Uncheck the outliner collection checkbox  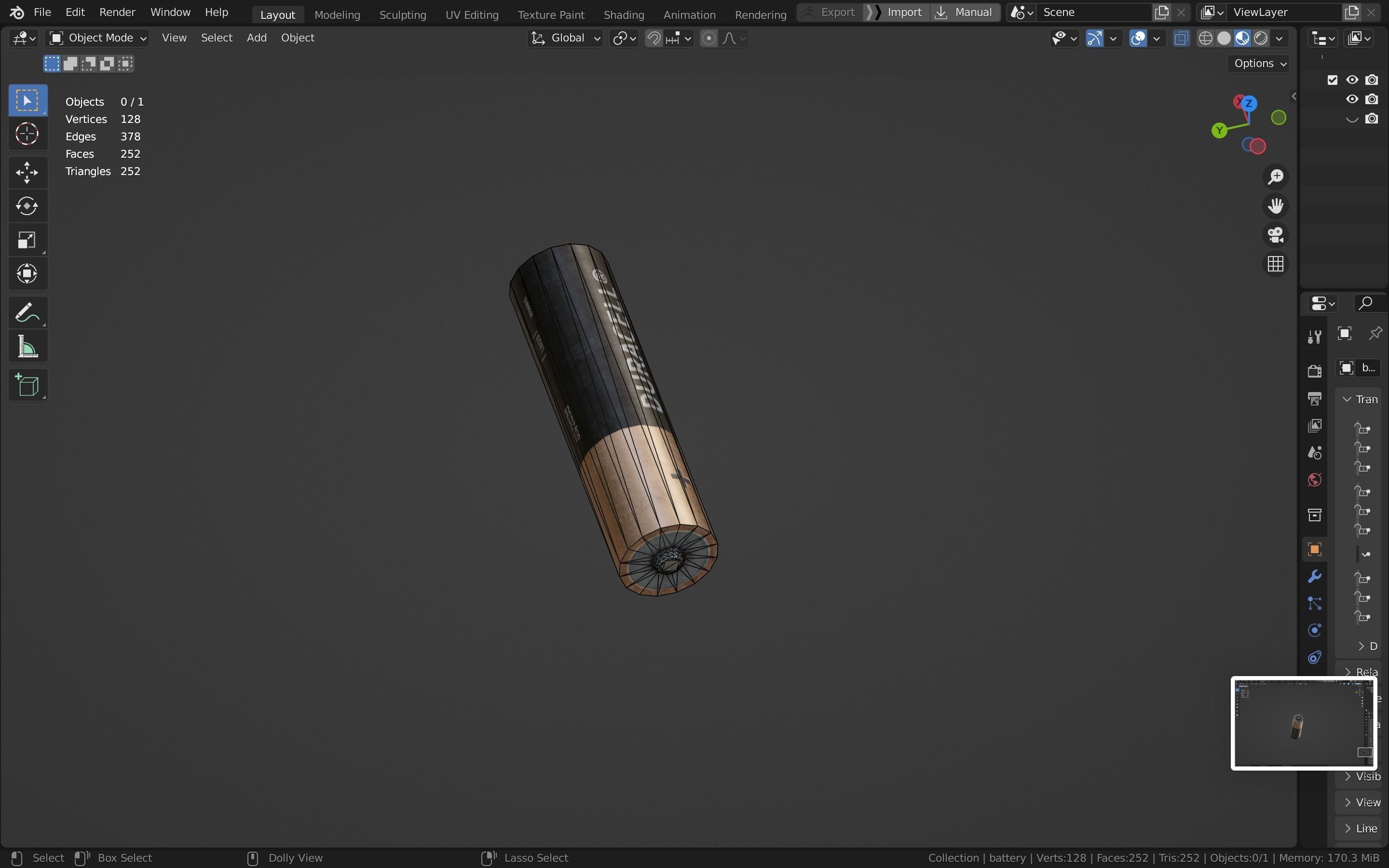point(1333,80)
